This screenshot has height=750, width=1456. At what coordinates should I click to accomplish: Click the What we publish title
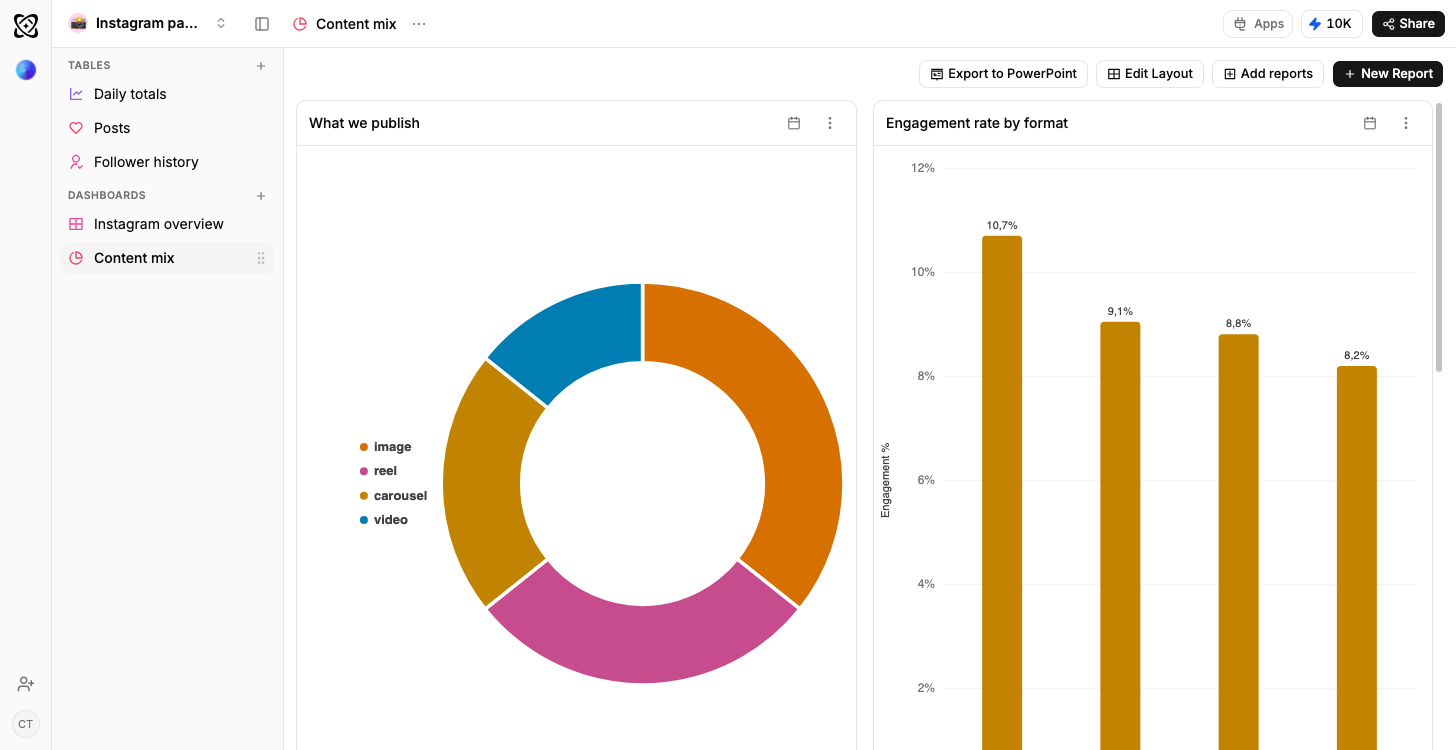364,123
